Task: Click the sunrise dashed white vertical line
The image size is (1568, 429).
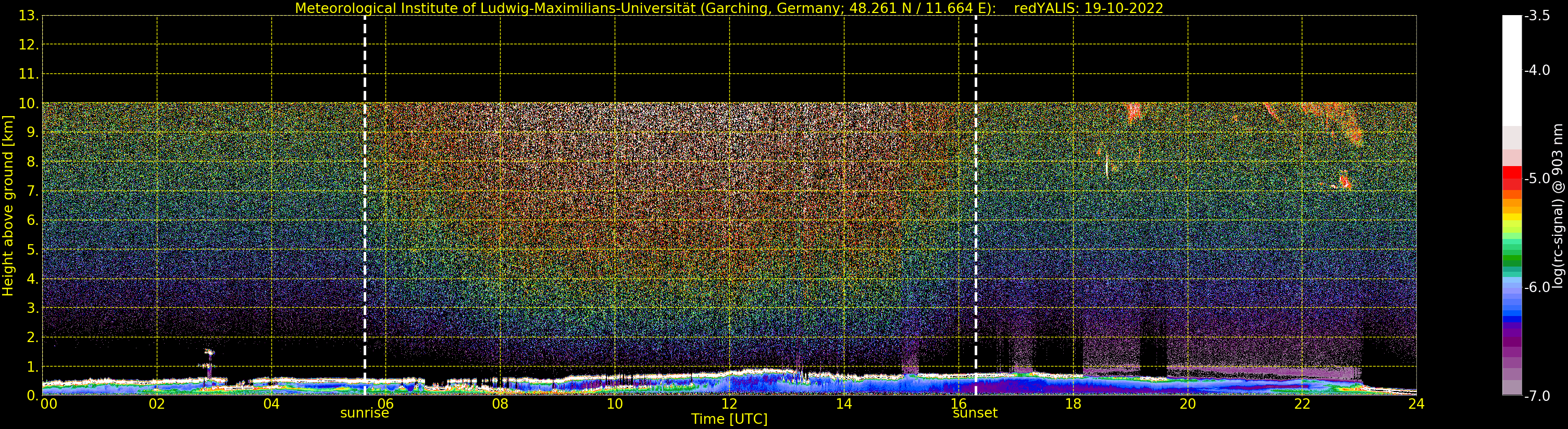Action: 365,206
